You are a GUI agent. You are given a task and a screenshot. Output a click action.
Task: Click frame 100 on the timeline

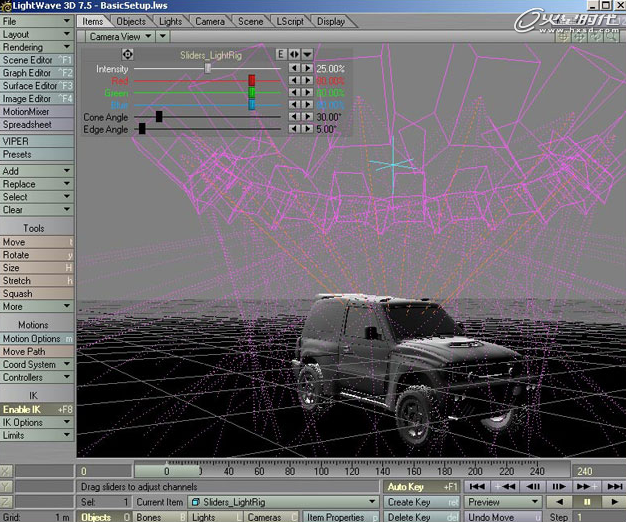click(321, 471)
